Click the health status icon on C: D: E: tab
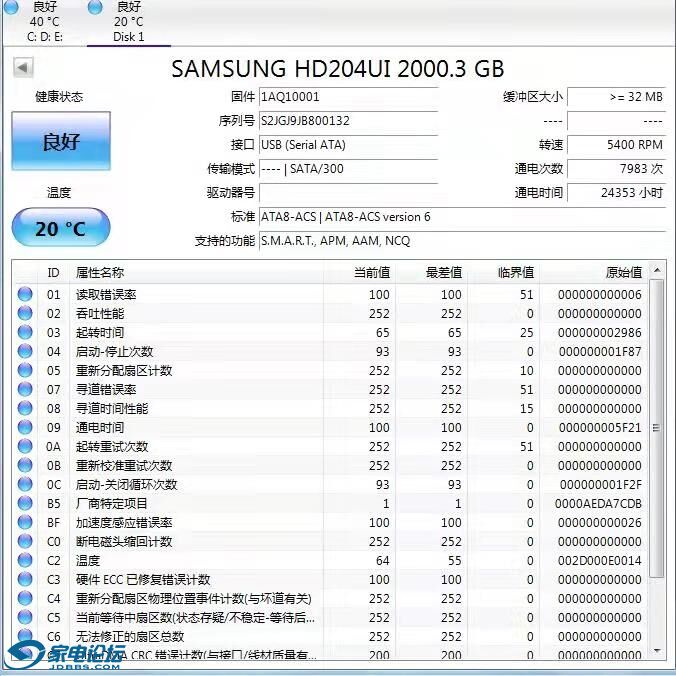Screen dimensions: 676x676 11,7
